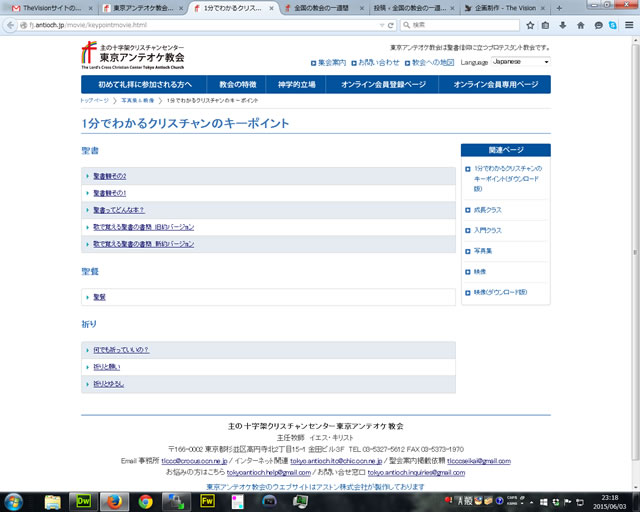
Task: Open the Firefox hamburger menu
Action: (628, 24)
